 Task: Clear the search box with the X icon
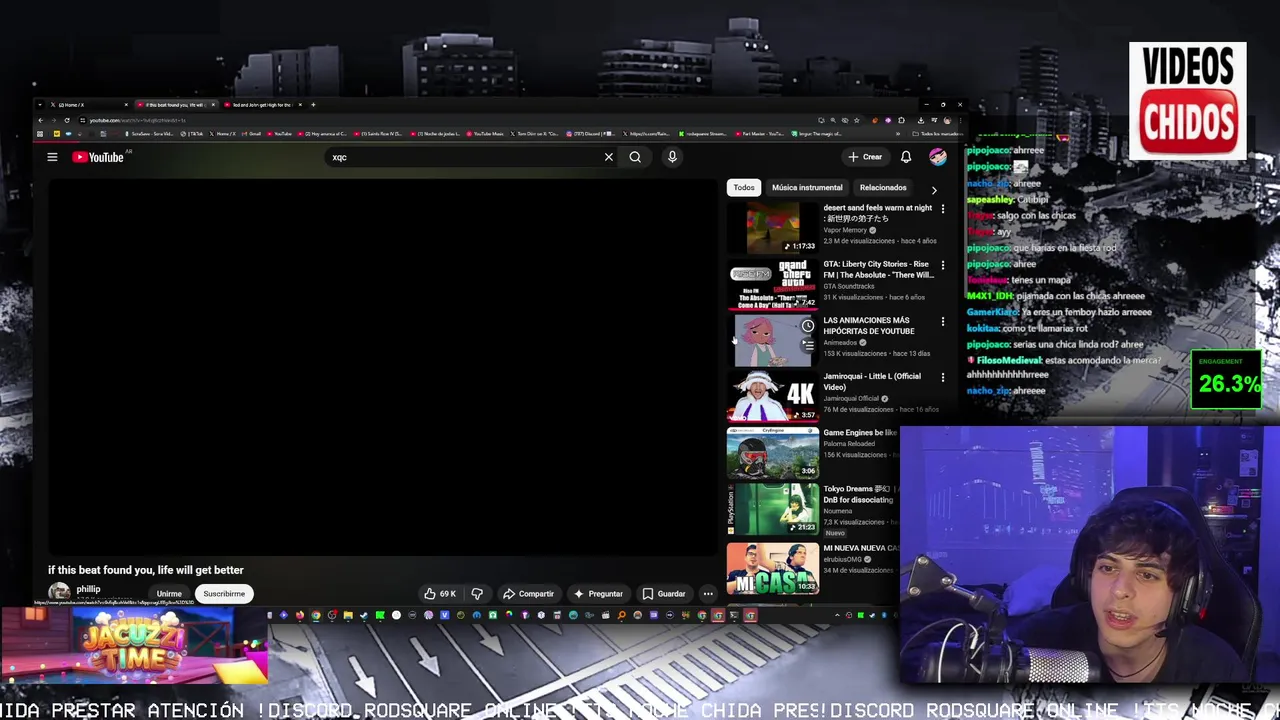tap(608, 157)
